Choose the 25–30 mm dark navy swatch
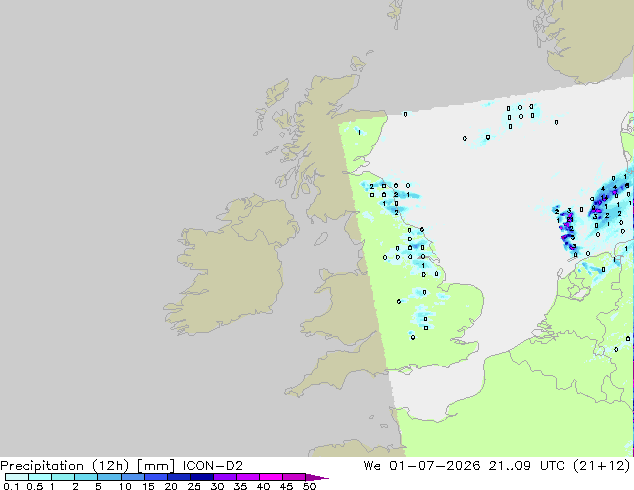The height and width of the screenshot is (490, 634). pos(201,477)
